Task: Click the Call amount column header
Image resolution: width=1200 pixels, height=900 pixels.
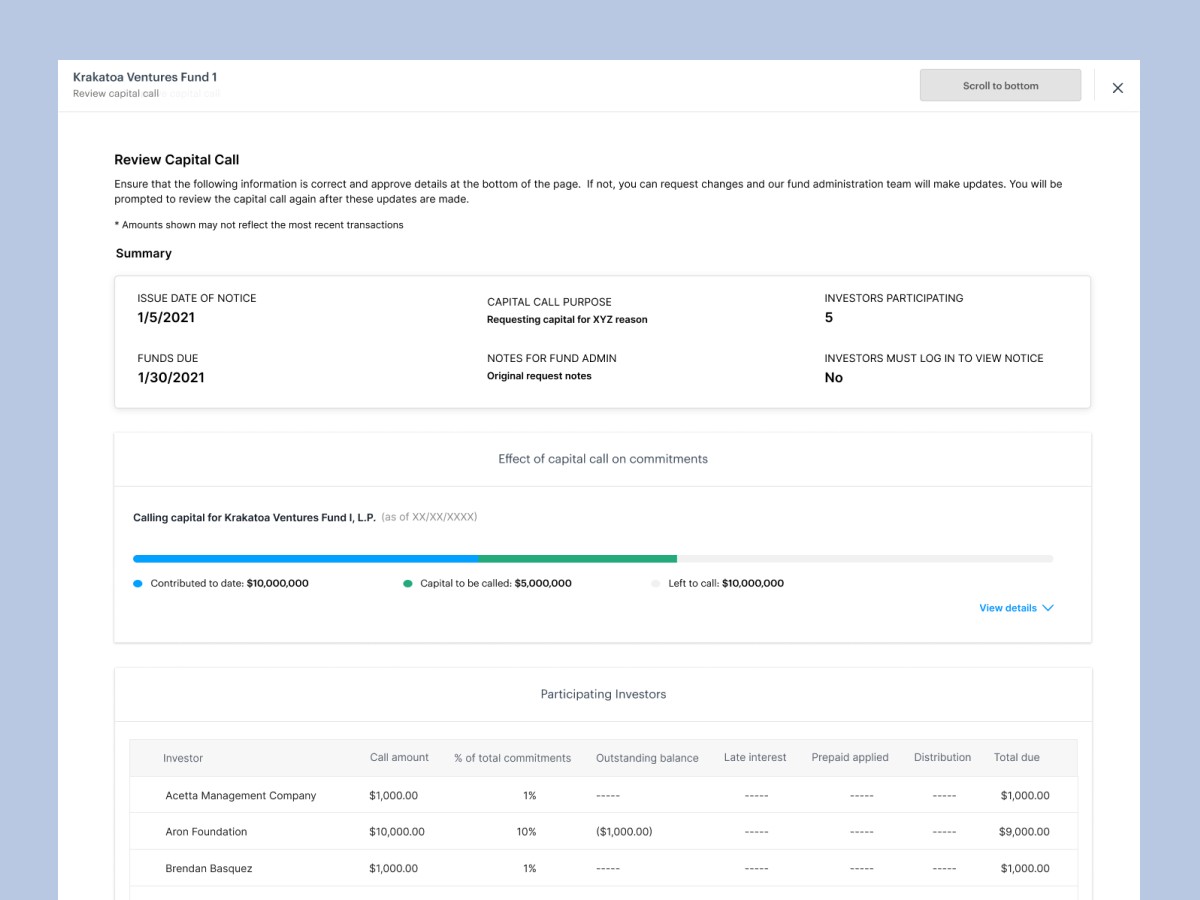Action: coord(399,757)
